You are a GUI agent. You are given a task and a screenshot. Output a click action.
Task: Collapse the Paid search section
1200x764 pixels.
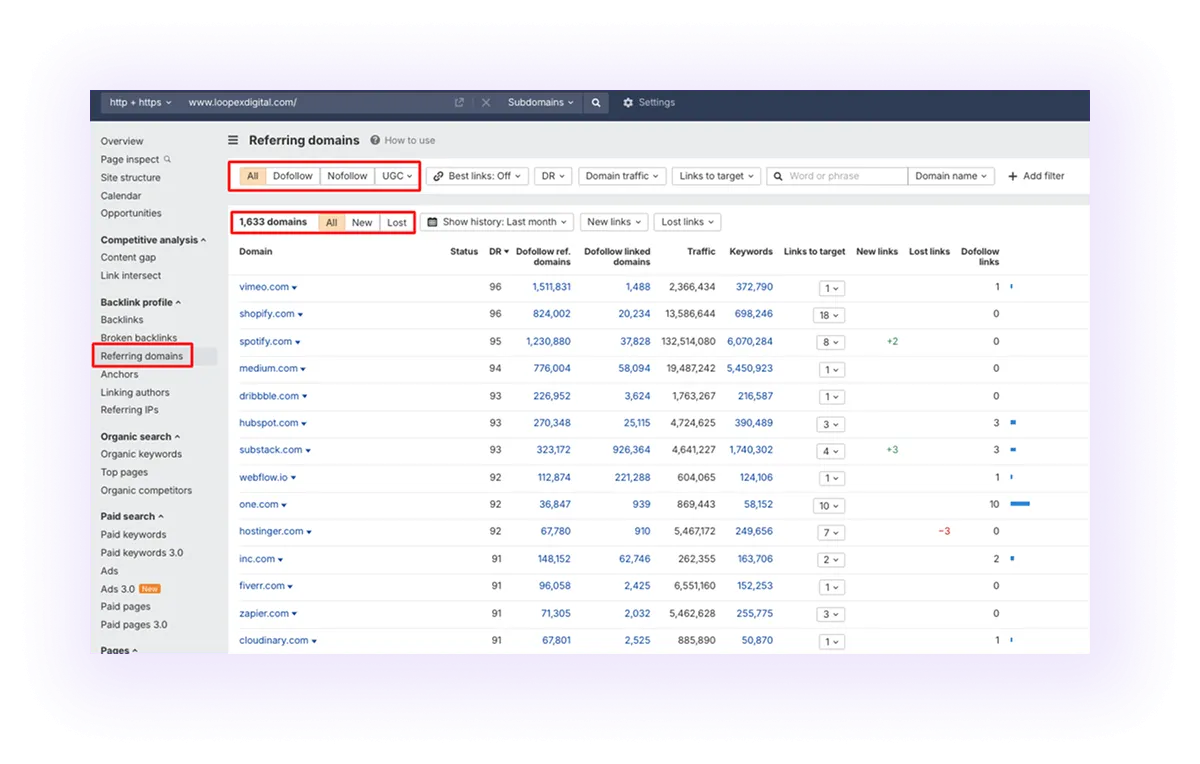[x=131, y=517]
